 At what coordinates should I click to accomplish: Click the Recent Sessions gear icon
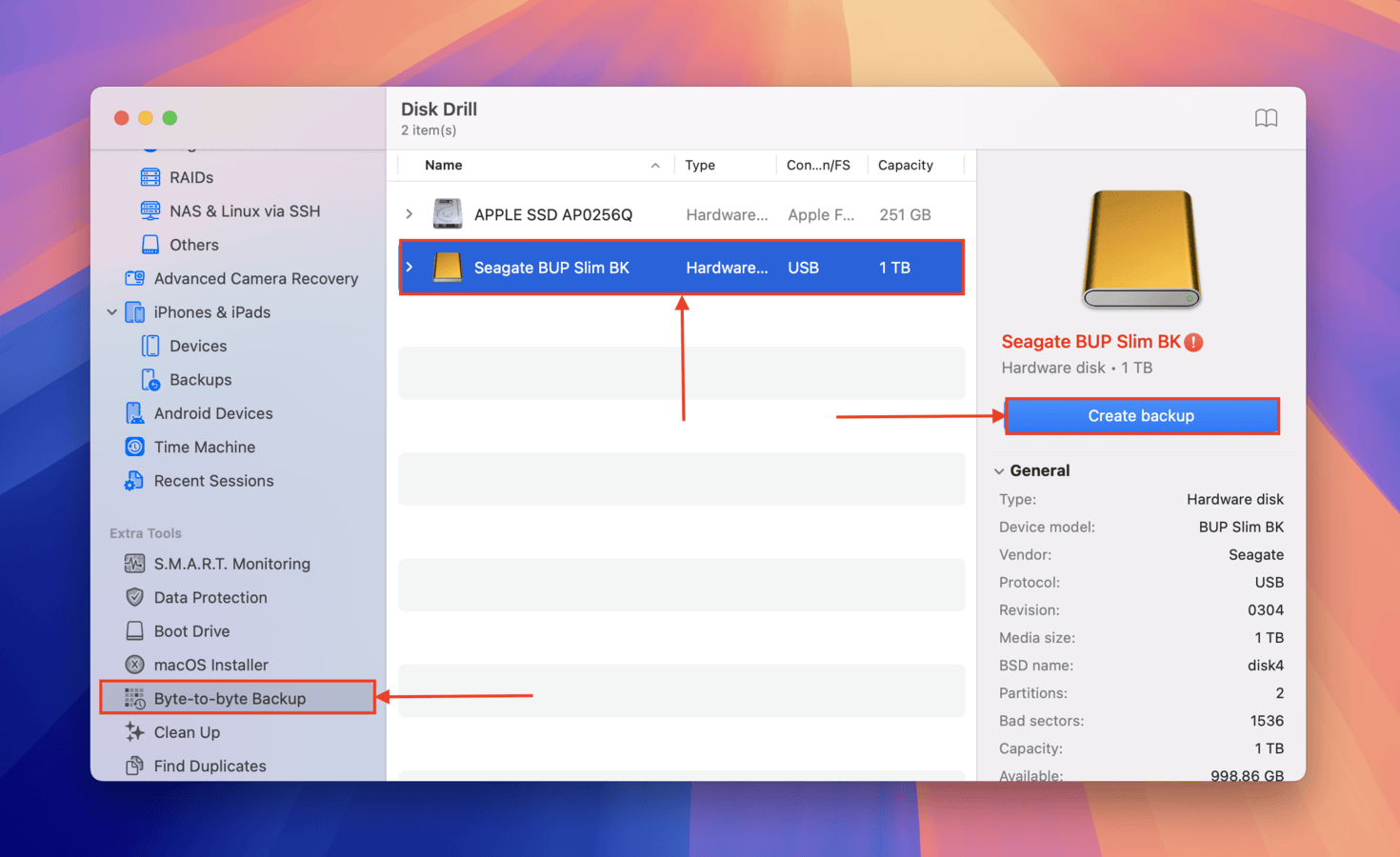pos(135,481)
